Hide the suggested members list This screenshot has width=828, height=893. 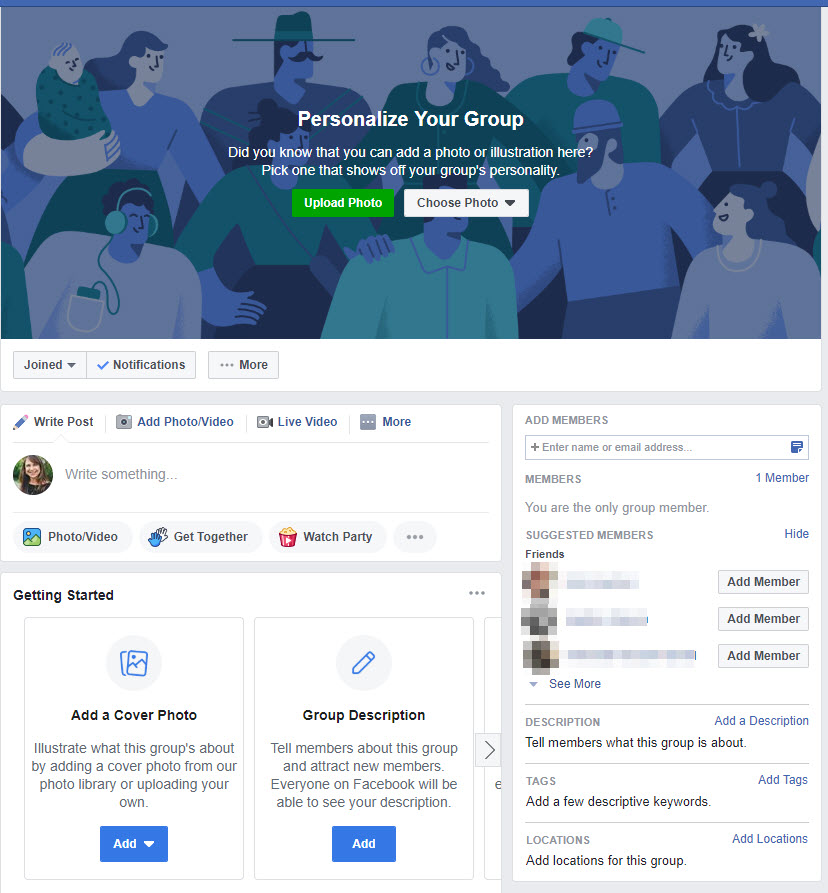[x=796, y=534]
